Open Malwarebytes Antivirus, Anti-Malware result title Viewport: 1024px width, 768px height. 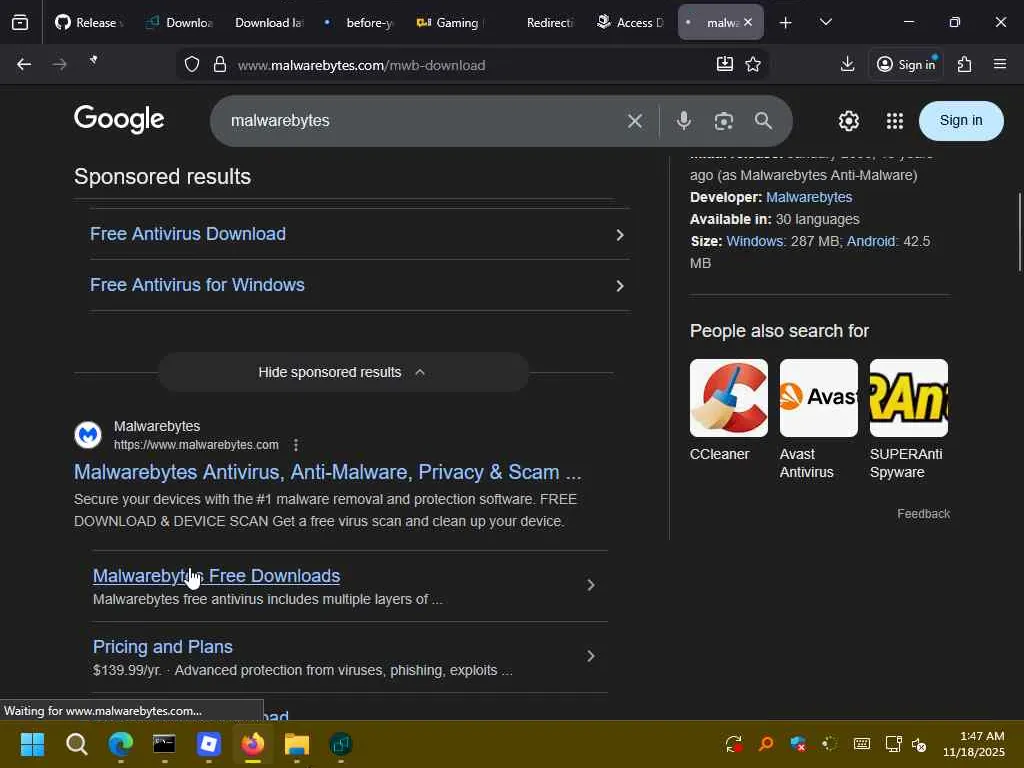(x=327, y=472)
